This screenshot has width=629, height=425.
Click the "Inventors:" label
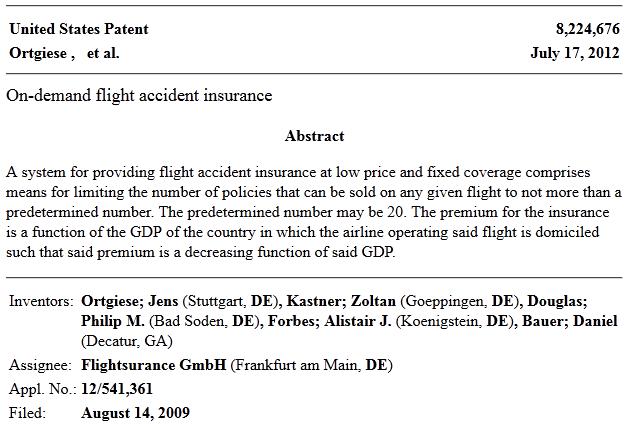(41, 301)
